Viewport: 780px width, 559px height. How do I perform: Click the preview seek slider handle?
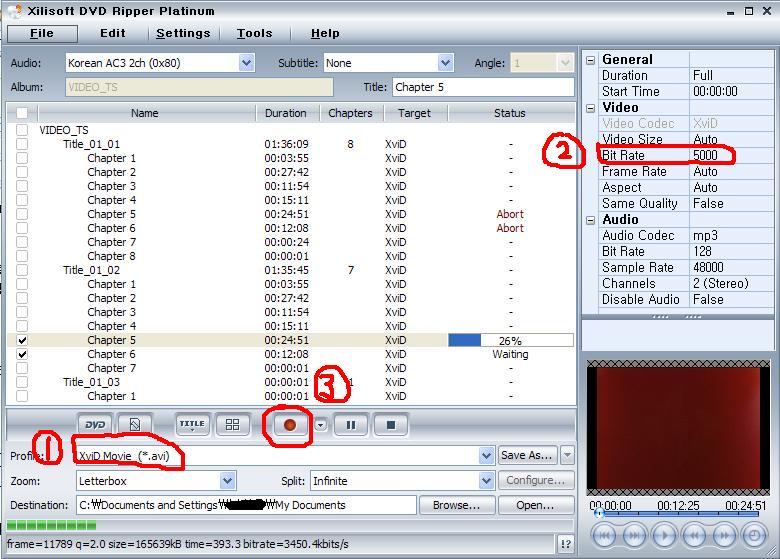click(x=599, y=513)
